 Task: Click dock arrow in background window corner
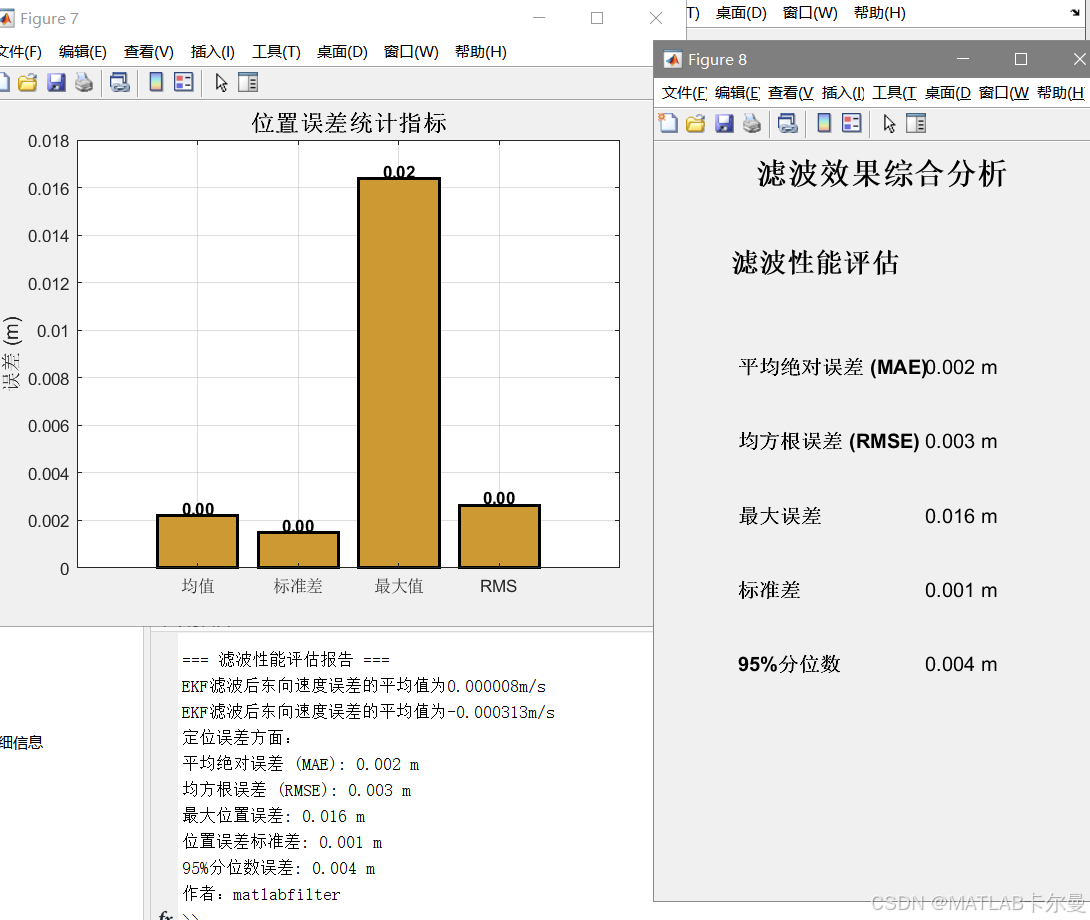[x=1075, y=13]
